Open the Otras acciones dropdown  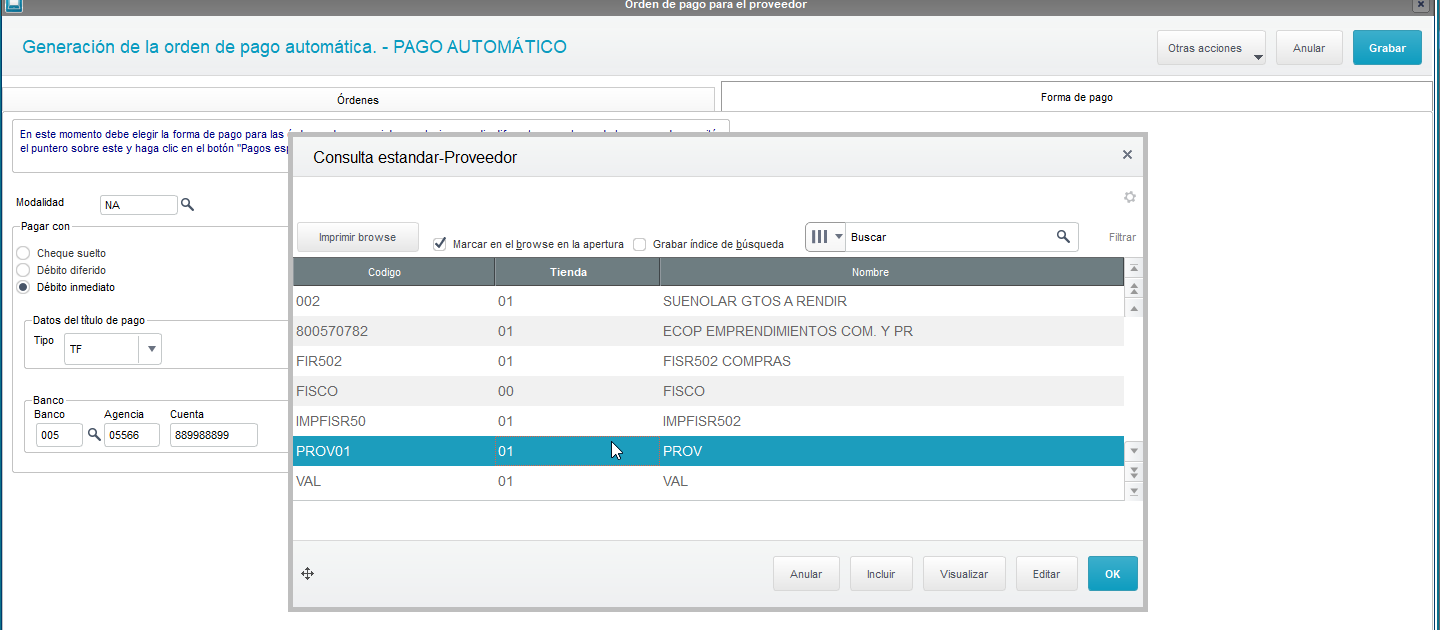pyautogui.click(x=1211, y=48)
